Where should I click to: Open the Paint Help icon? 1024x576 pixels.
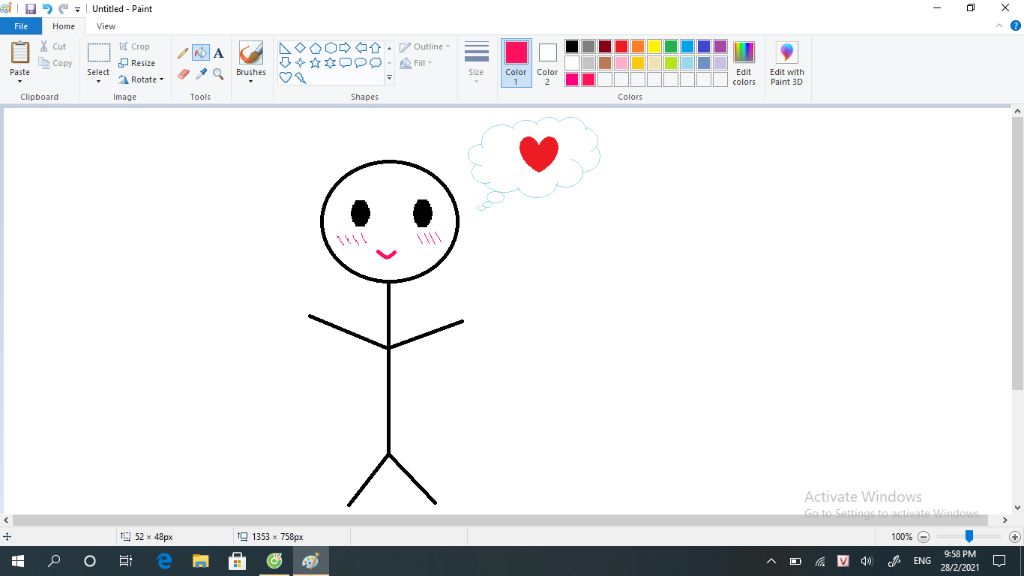[1016, 26]
